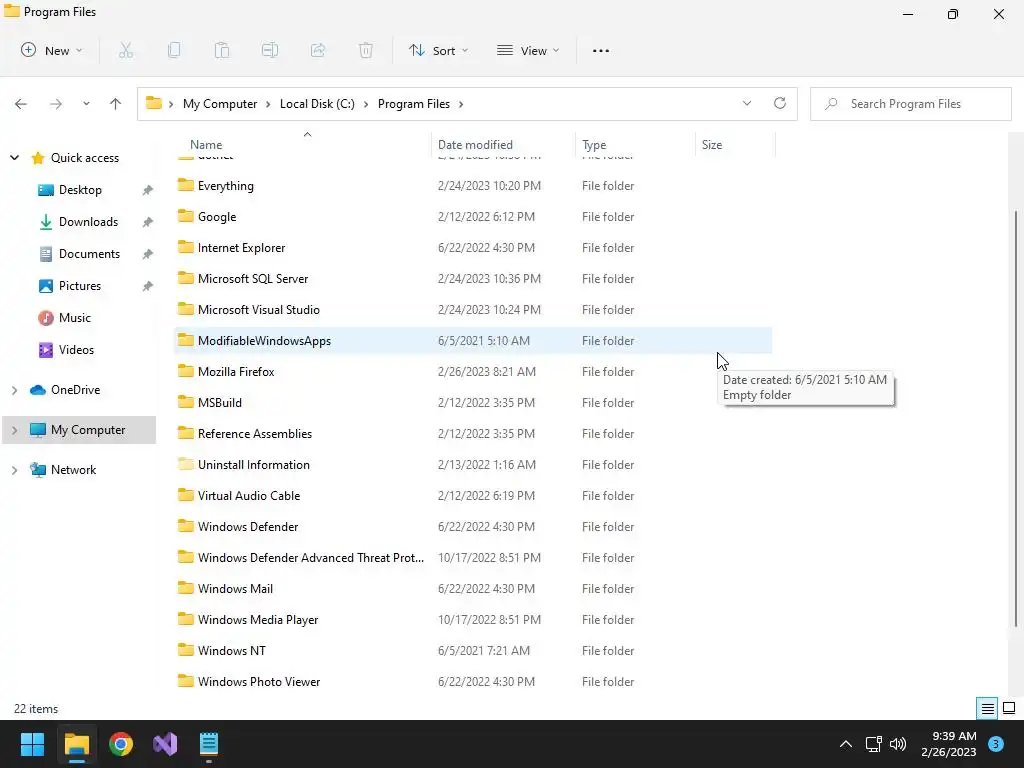Click the Rename icon in toolbar
This screenshot has height=768, width=1024.
click(270, 50)
